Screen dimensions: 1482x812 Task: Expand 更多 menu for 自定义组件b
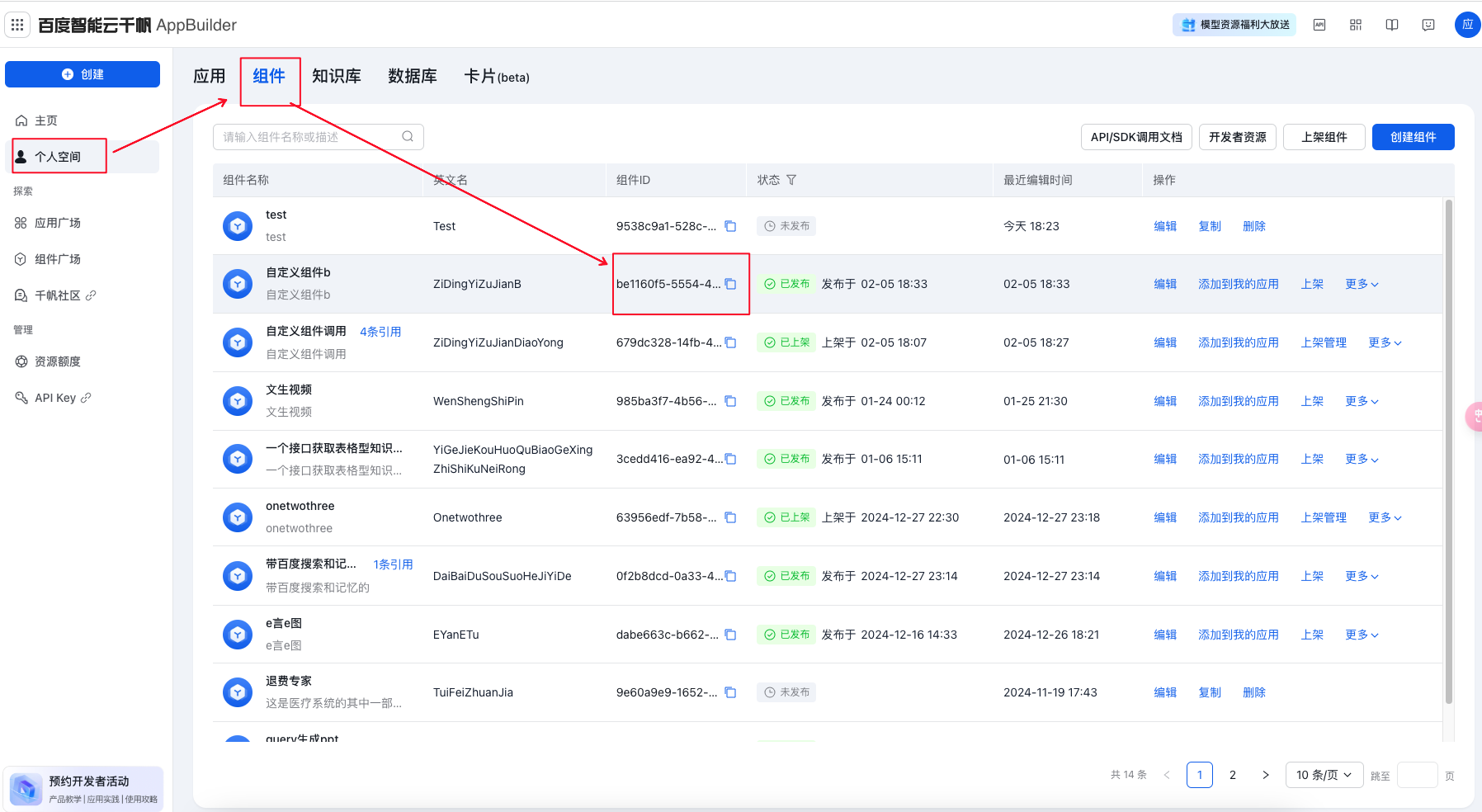(x=1362, y=284)
